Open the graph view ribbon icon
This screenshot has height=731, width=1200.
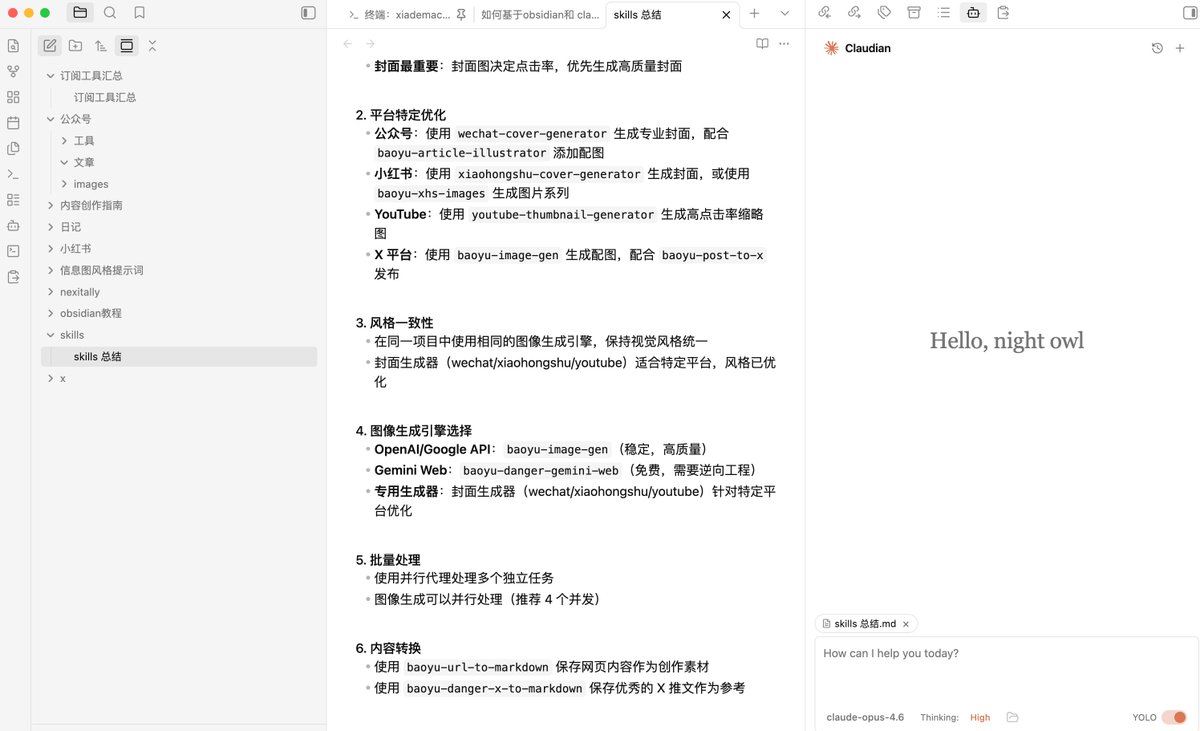coord(13,71)
